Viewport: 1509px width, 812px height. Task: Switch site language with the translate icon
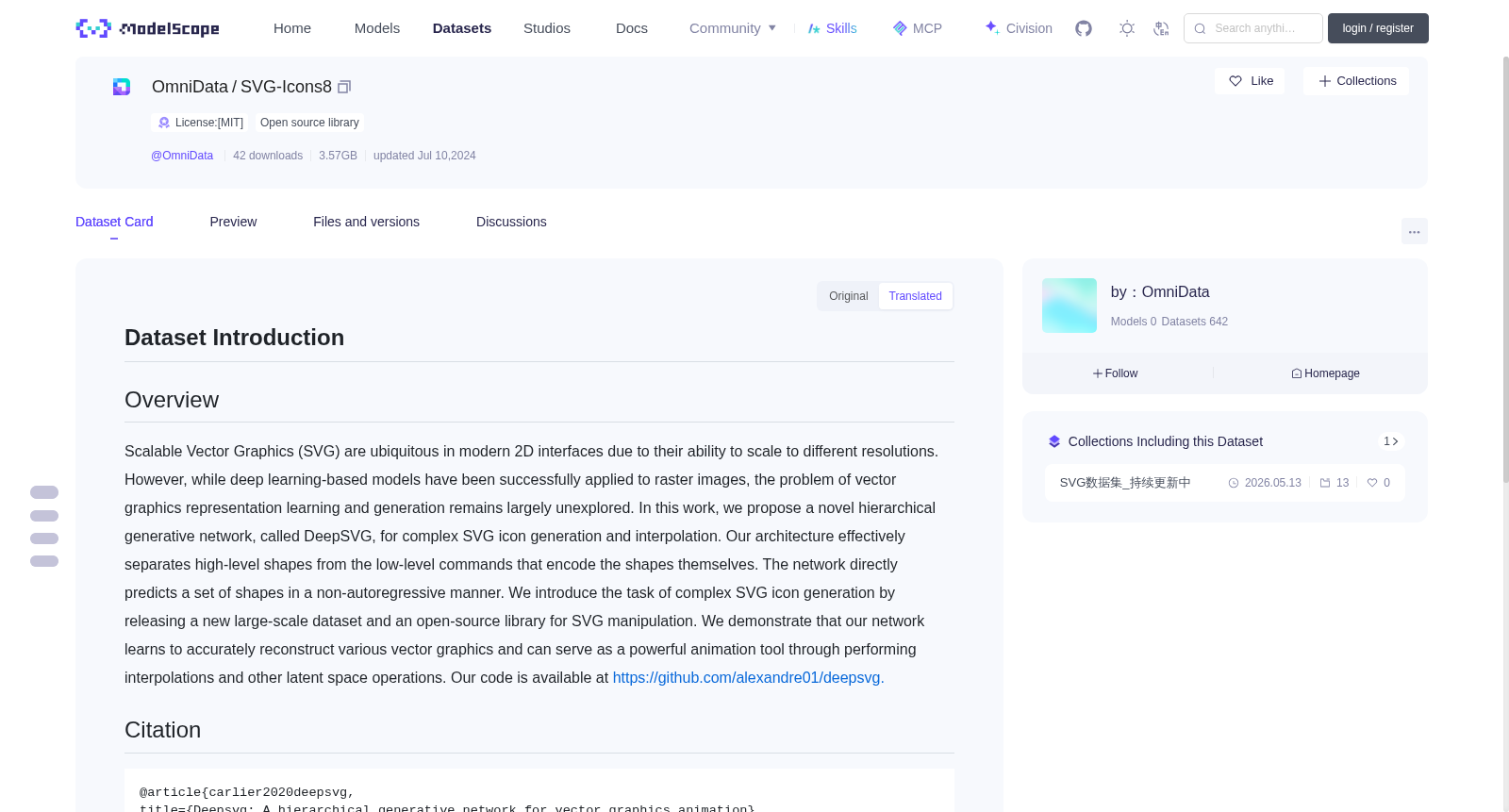pos(1161,28)
